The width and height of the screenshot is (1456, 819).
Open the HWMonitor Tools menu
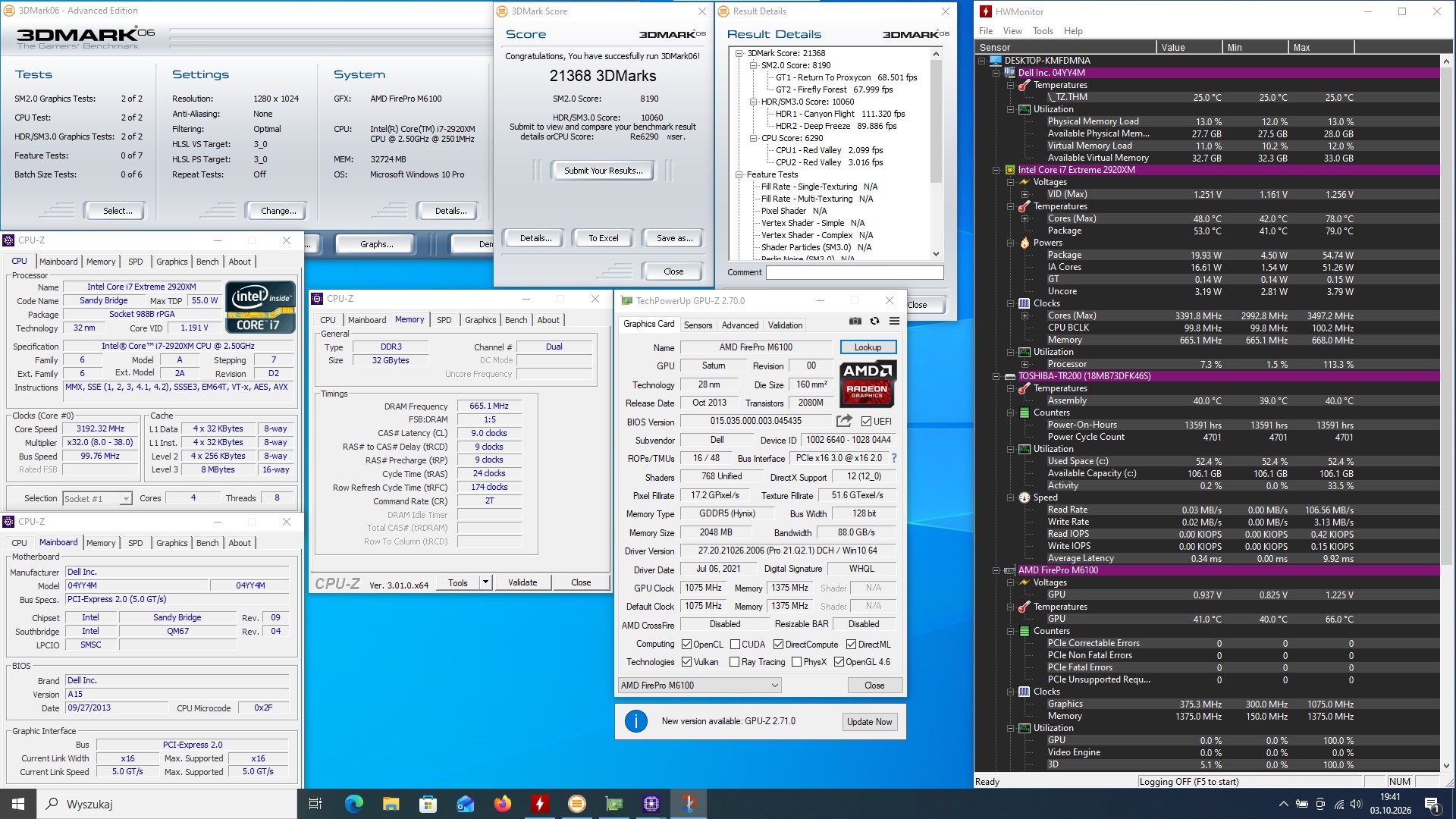coord(1043,31)
